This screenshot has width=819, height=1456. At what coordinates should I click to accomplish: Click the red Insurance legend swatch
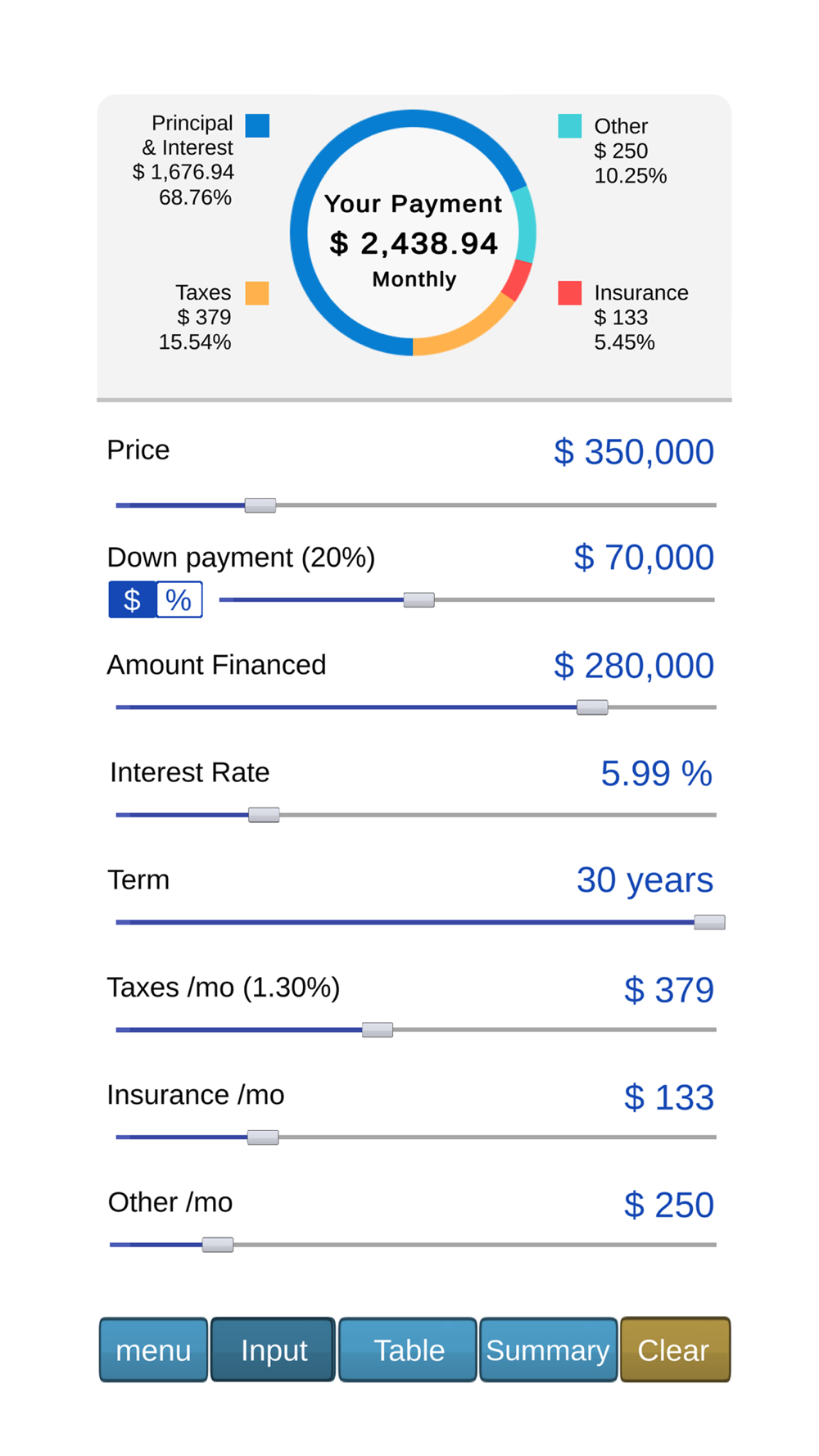[569, 293]
